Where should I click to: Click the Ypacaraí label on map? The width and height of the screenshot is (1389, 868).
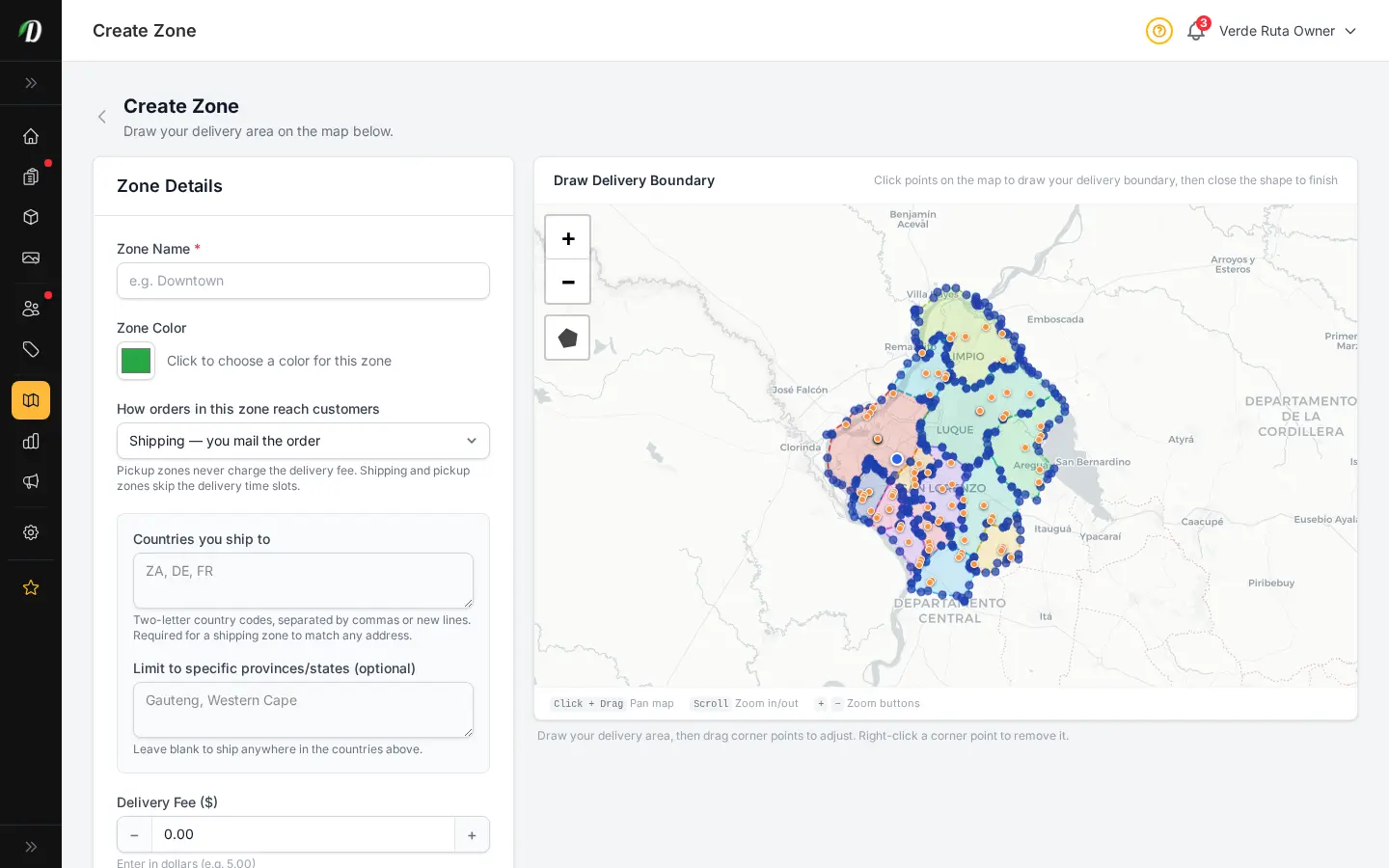click(x=1101, y=536)
